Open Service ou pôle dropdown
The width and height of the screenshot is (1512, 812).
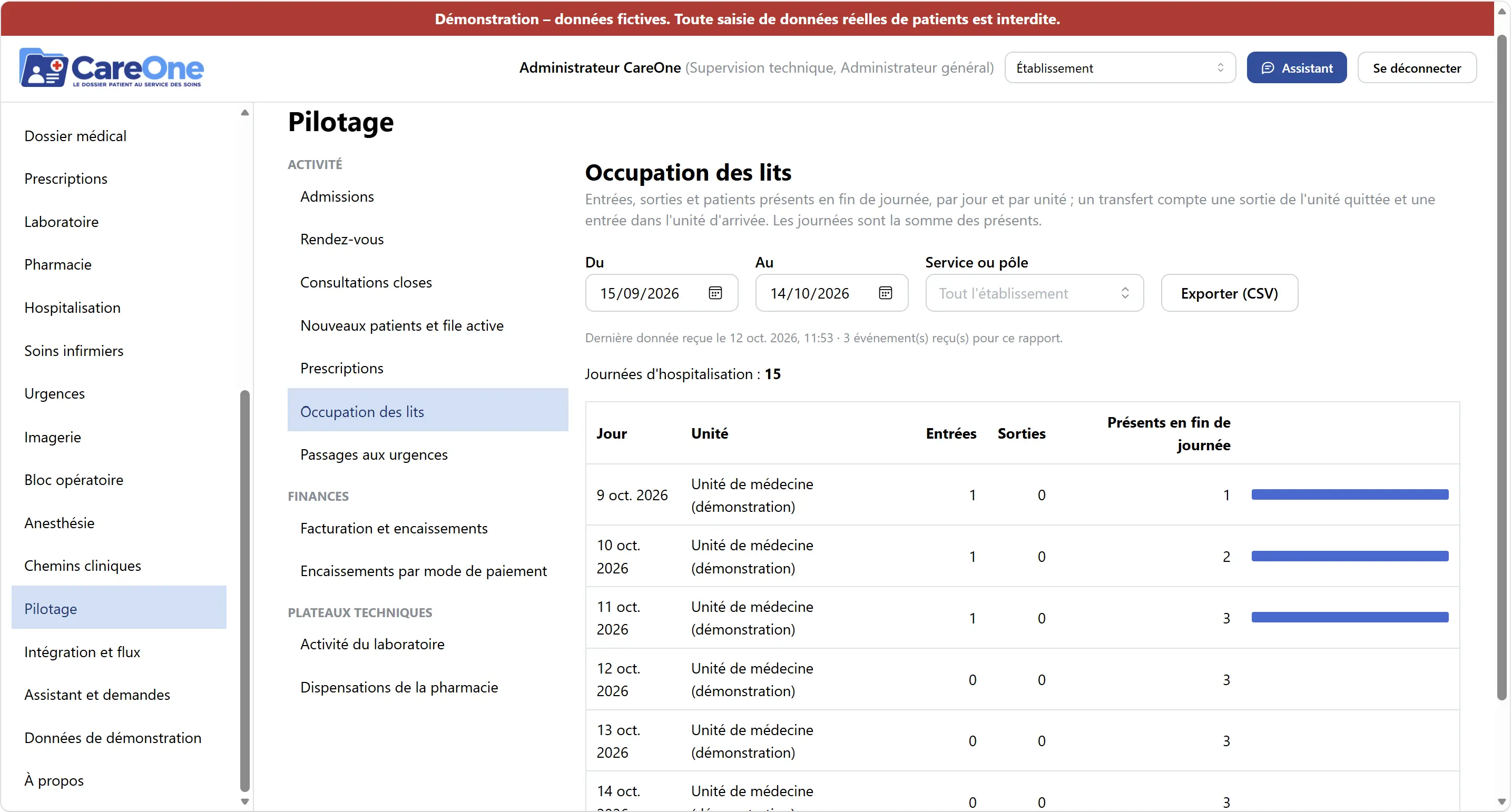[x=1034, y=293]
